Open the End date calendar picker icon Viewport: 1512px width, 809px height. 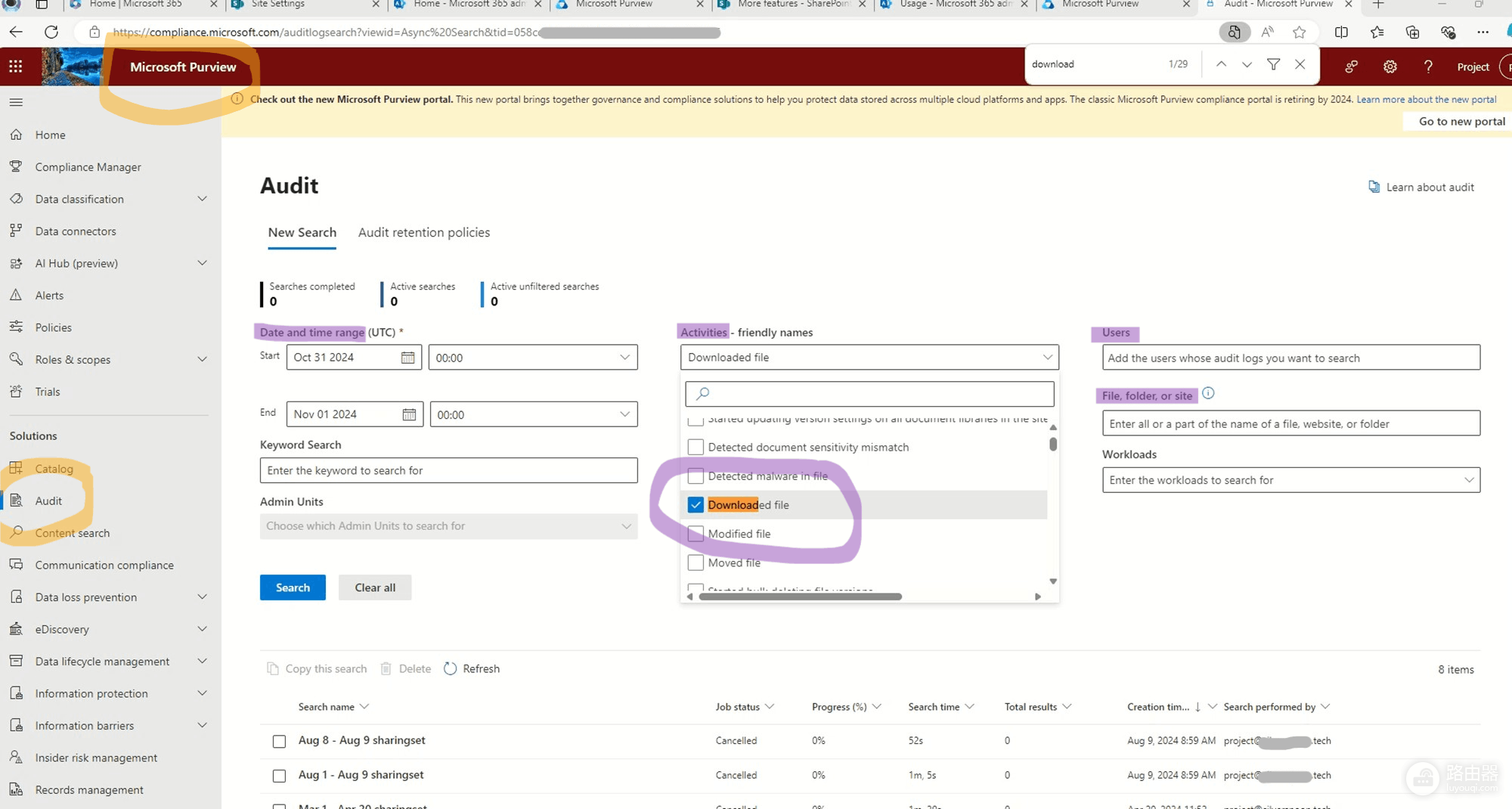click(409, 414)
